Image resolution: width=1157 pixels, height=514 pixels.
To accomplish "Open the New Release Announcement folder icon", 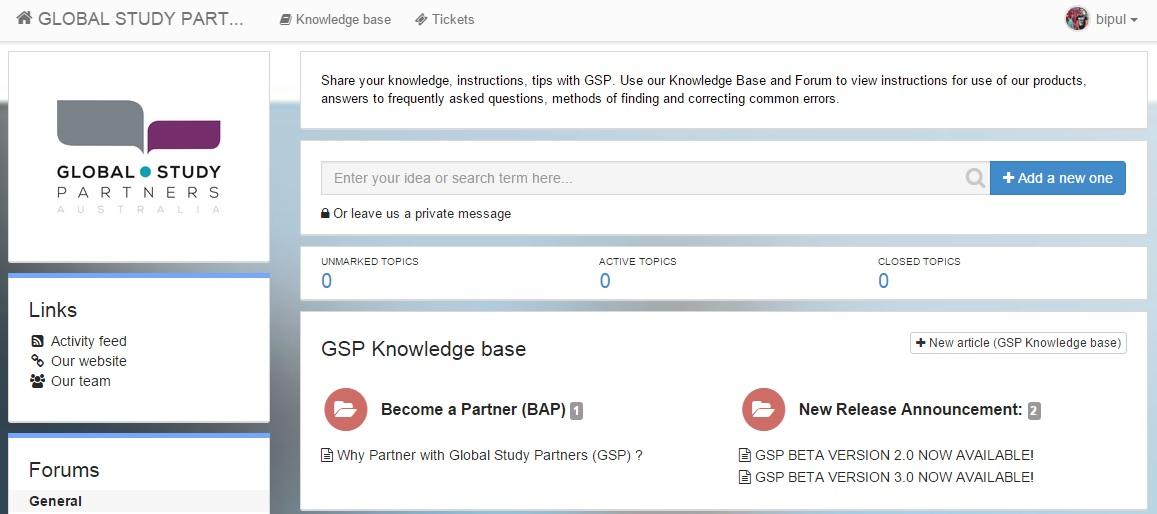I will pos(764,409).
